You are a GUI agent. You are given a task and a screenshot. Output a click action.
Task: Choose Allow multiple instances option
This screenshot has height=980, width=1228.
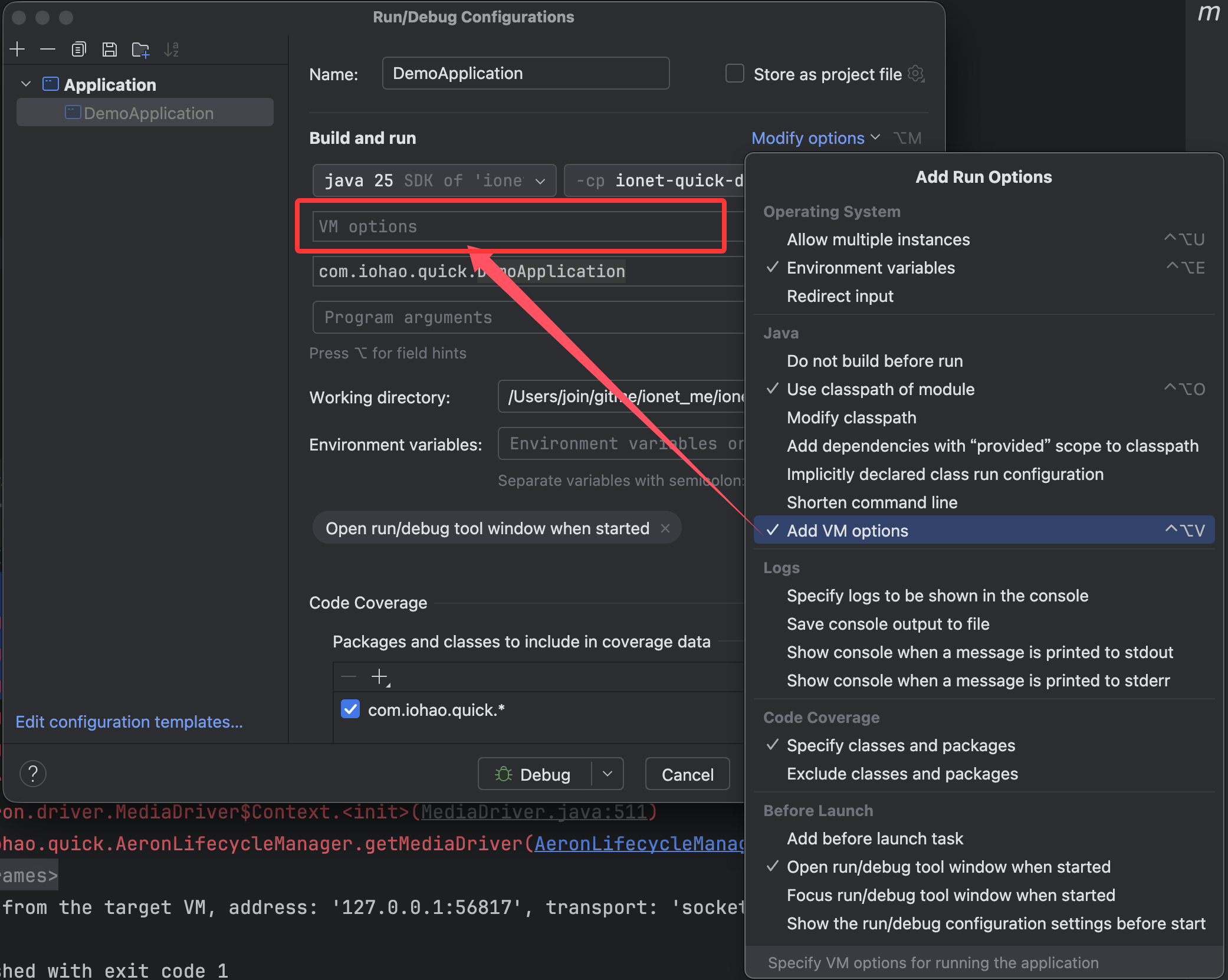pyautogui.click(x=878, y=239)
